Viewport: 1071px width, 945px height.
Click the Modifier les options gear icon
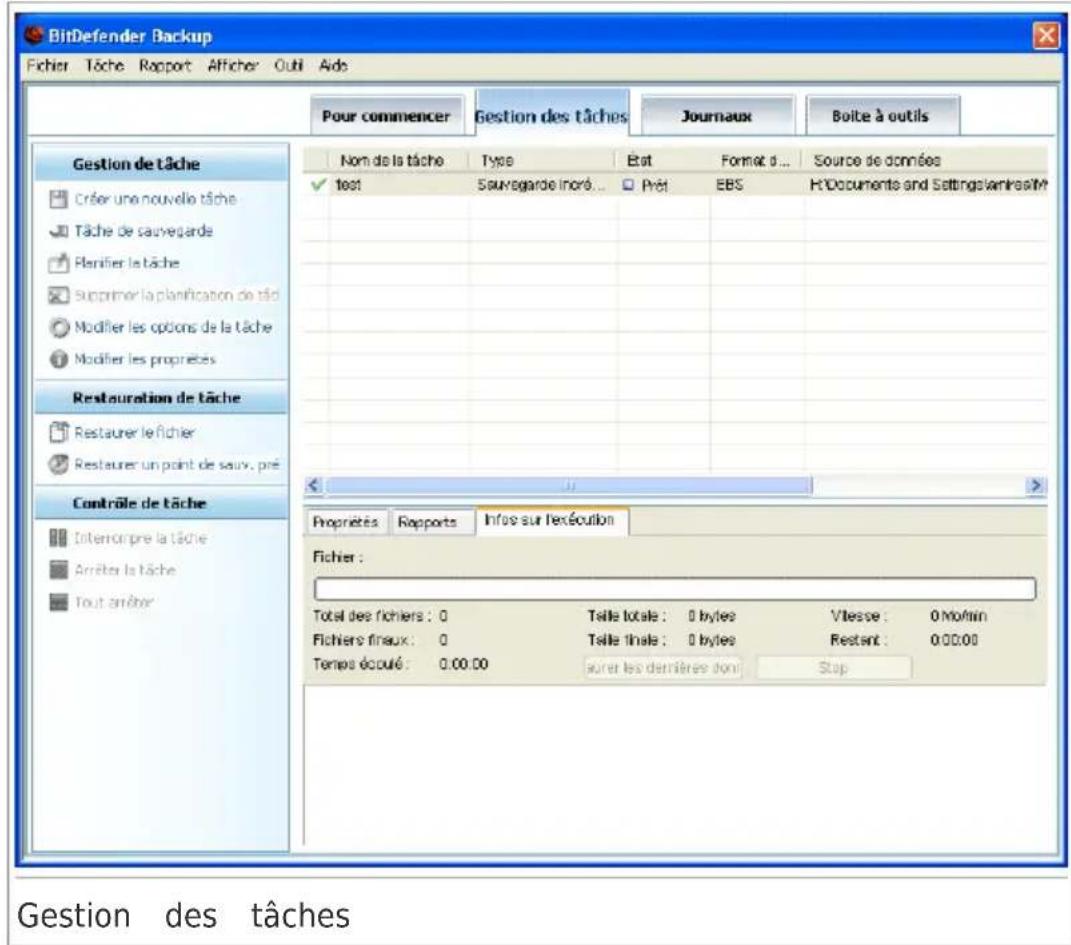point(59,328)
